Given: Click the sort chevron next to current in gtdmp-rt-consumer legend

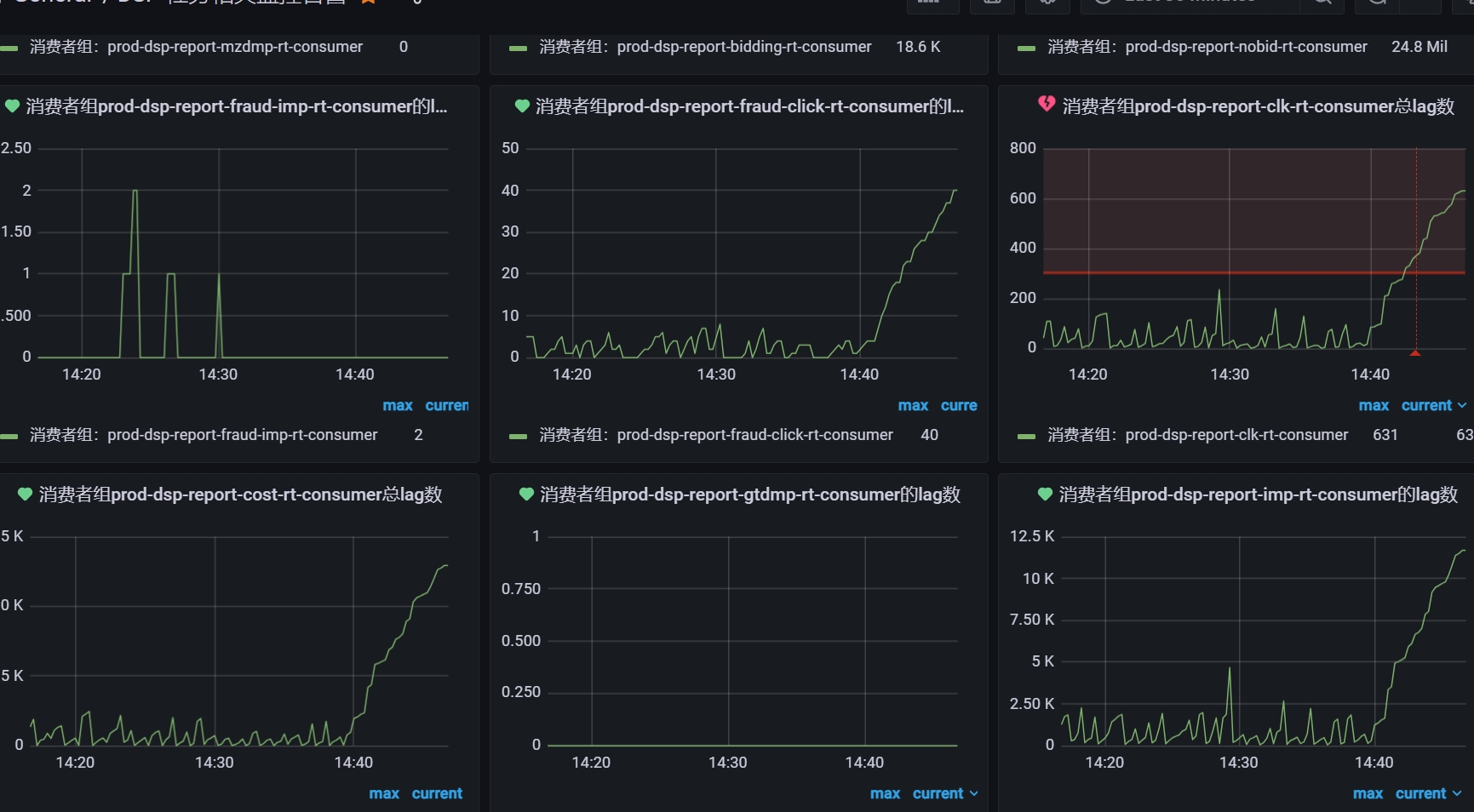Looking at the screenshot, I should [973, 794].
